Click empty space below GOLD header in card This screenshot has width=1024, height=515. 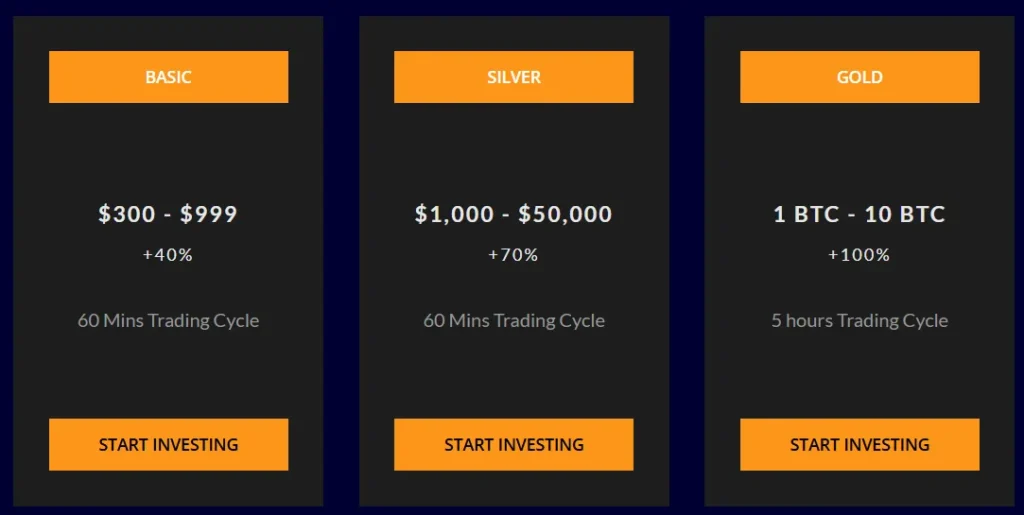click(859, 150)
